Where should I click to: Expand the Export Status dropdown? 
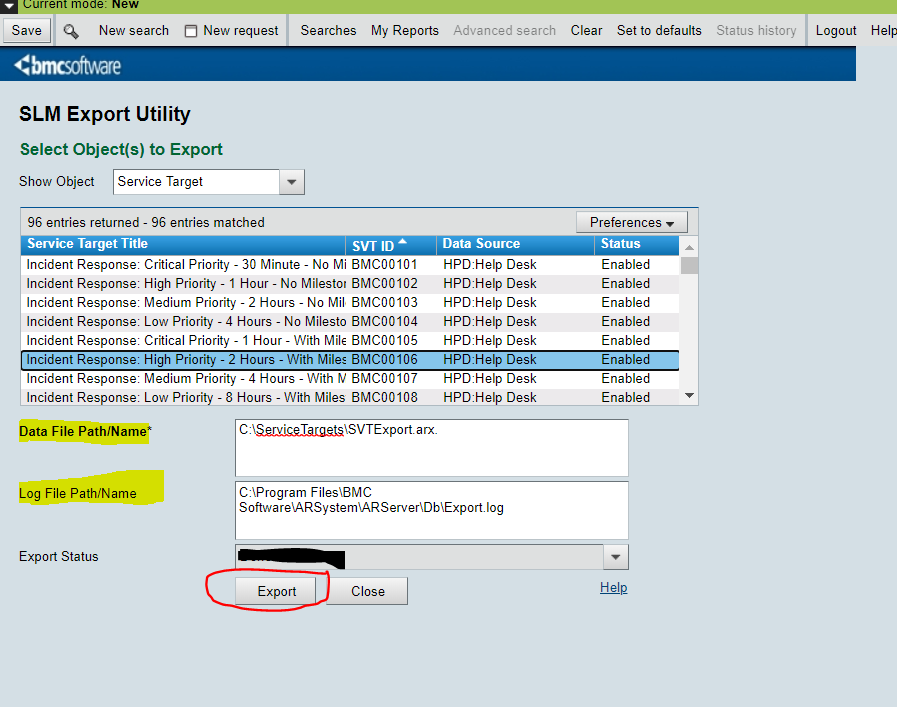point(616,556)
